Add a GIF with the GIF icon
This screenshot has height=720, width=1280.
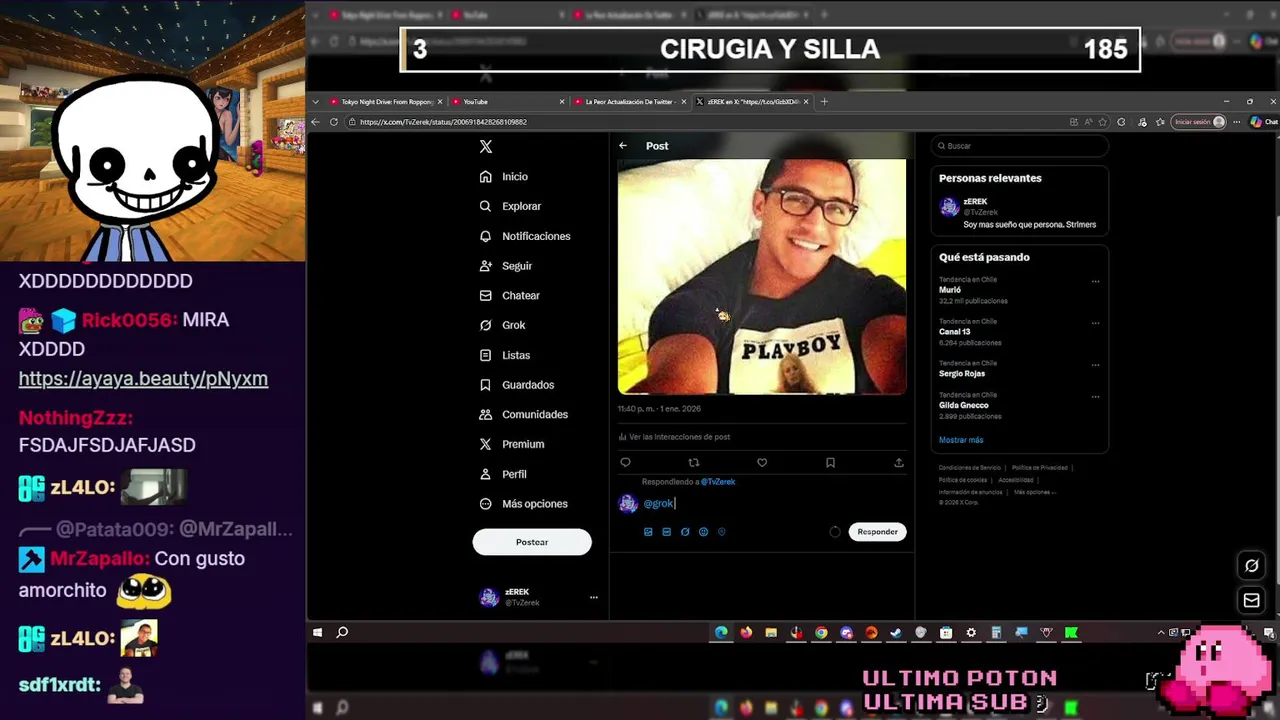666,532
